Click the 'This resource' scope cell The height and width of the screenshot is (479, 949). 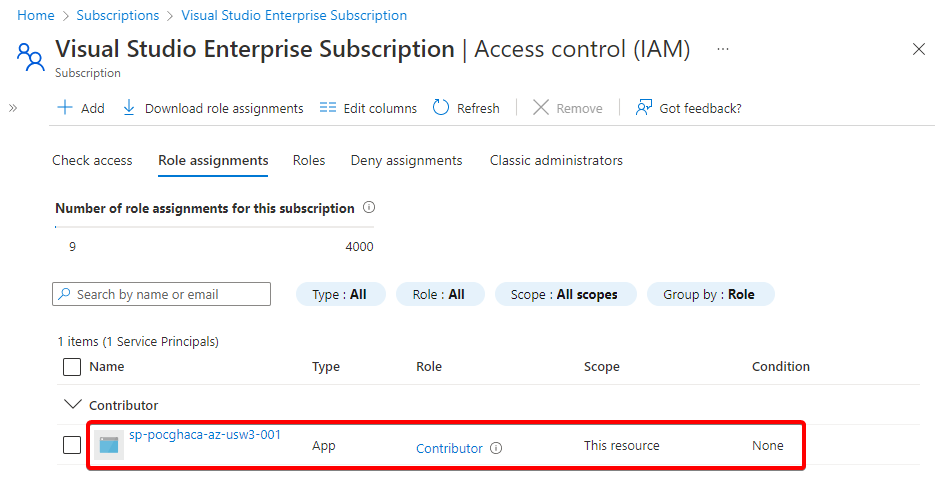click(x=622, y=446)
